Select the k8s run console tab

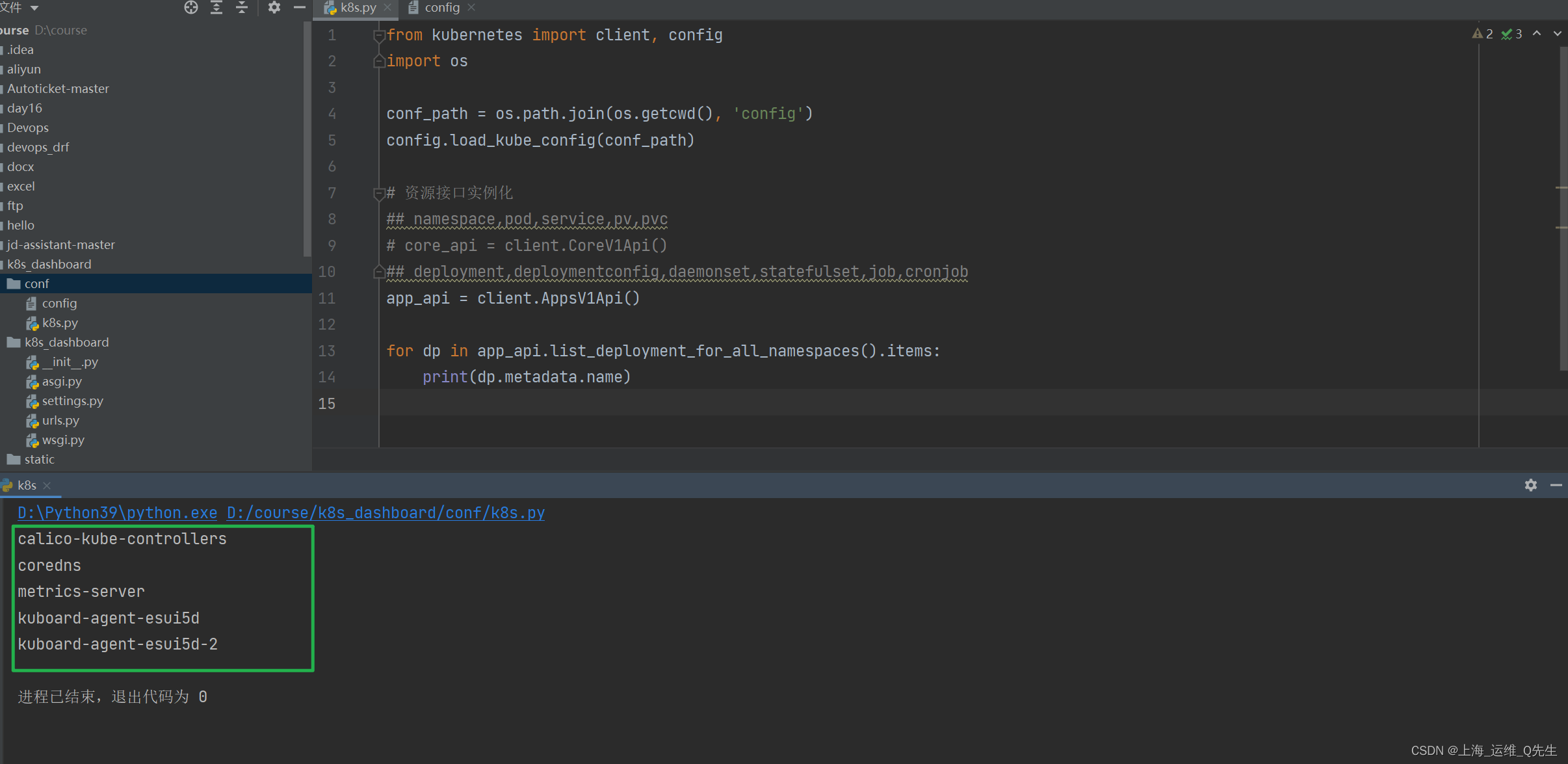[x=27, y=485]
